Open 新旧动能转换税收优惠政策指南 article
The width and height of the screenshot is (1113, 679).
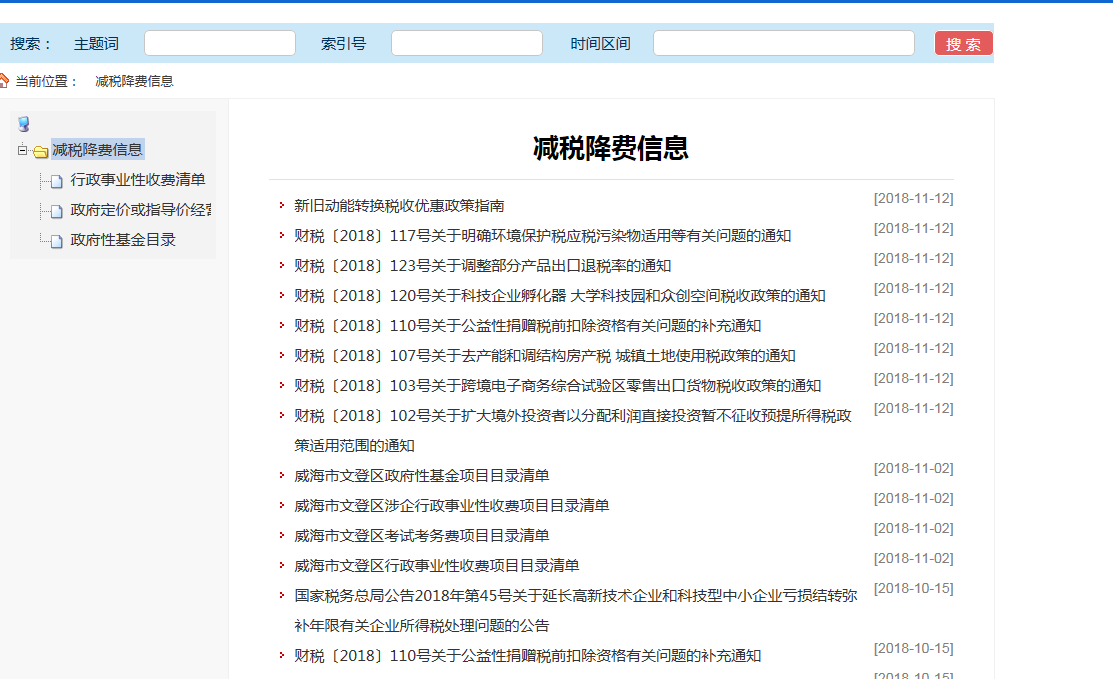click(x=399, y=206)
